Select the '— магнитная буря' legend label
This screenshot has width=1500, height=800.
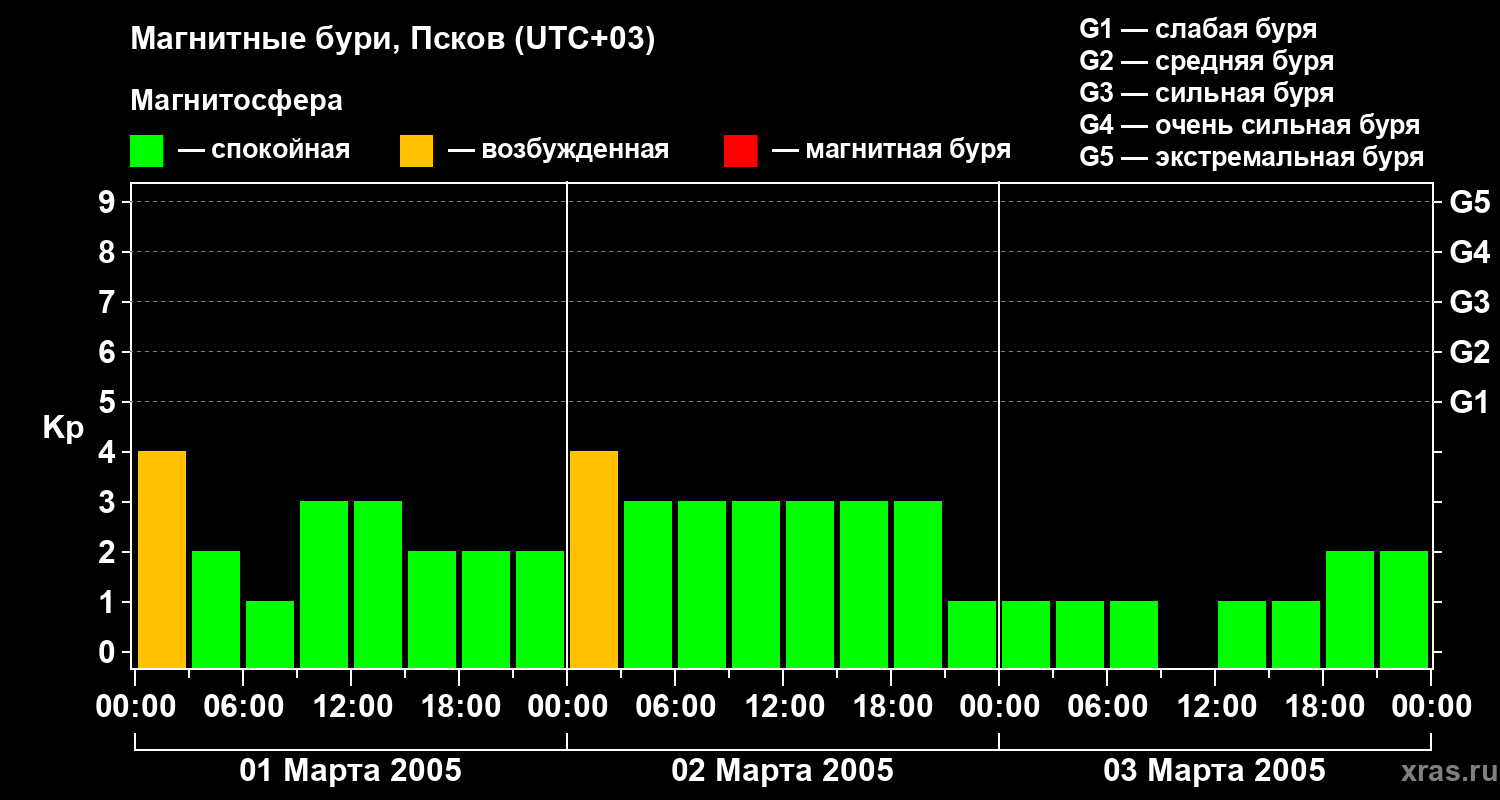click(x=891, y=150)
